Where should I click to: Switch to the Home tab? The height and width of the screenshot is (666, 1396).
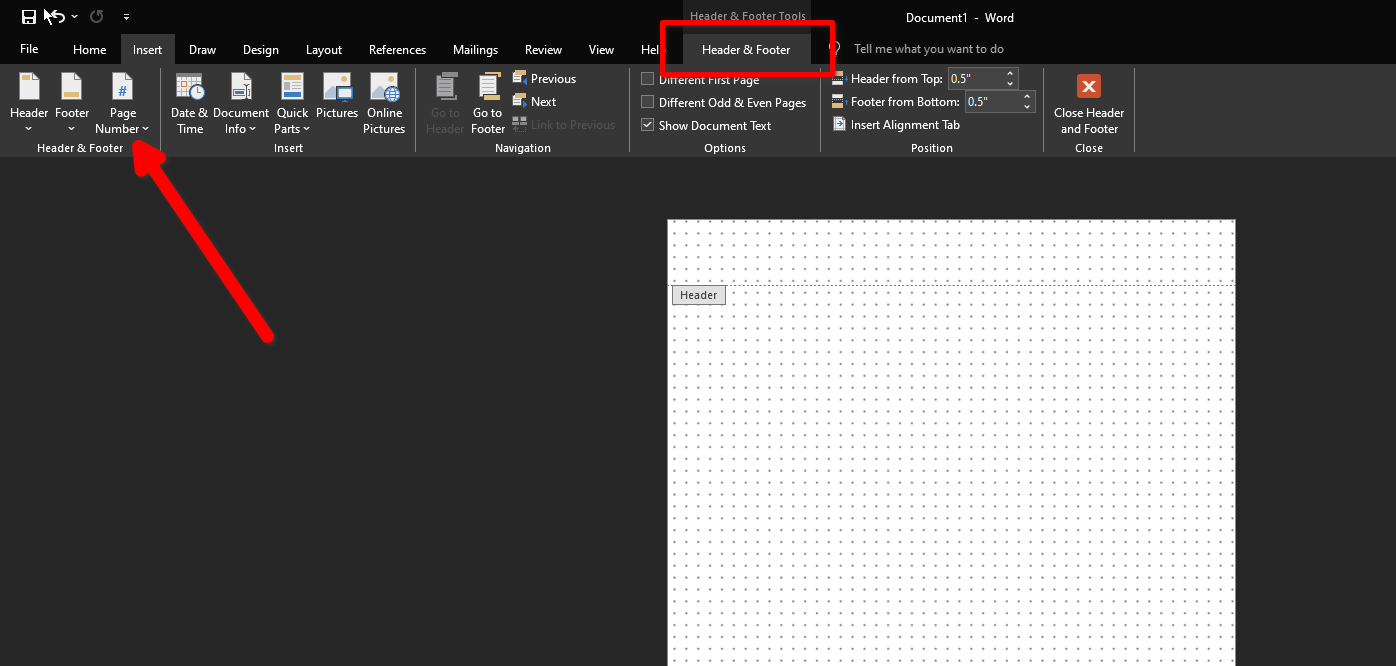coord(89,50)
